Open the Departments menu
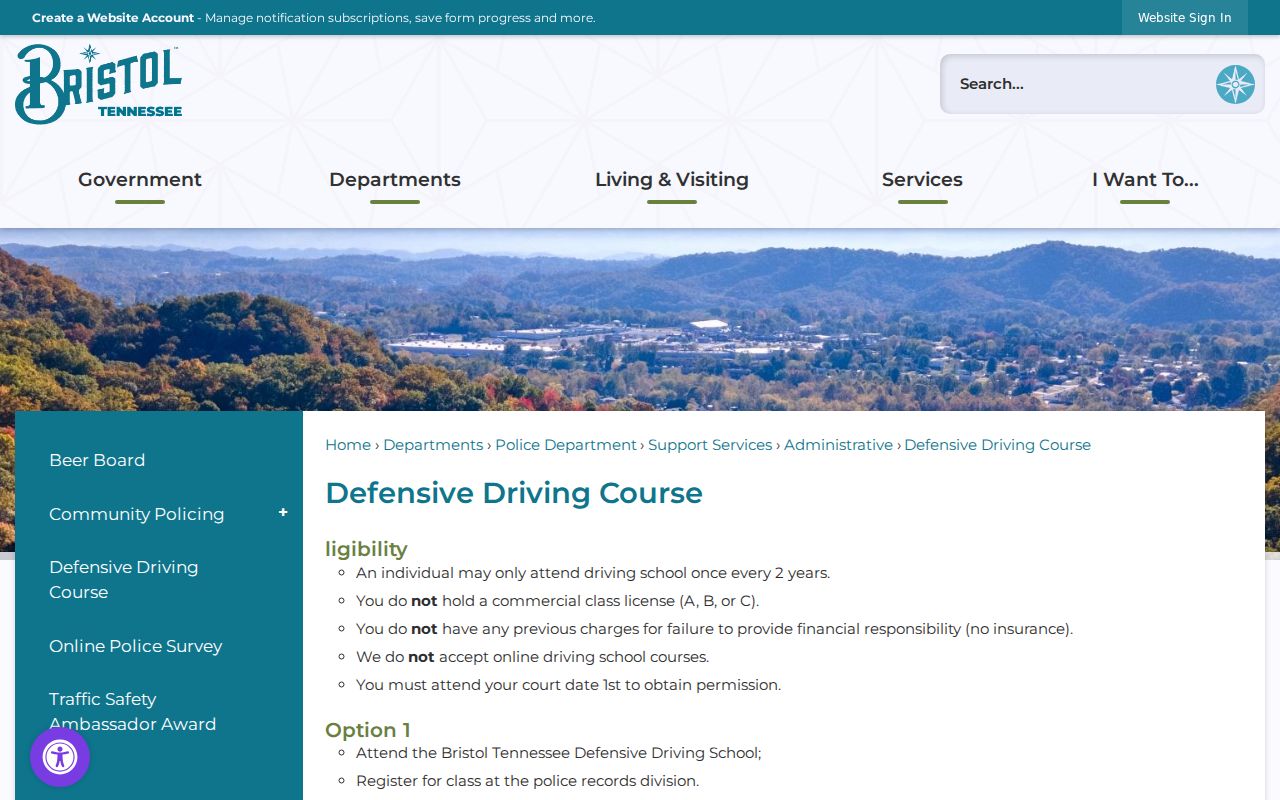This screenshot has height=800, width=1280. coord(395,180)
